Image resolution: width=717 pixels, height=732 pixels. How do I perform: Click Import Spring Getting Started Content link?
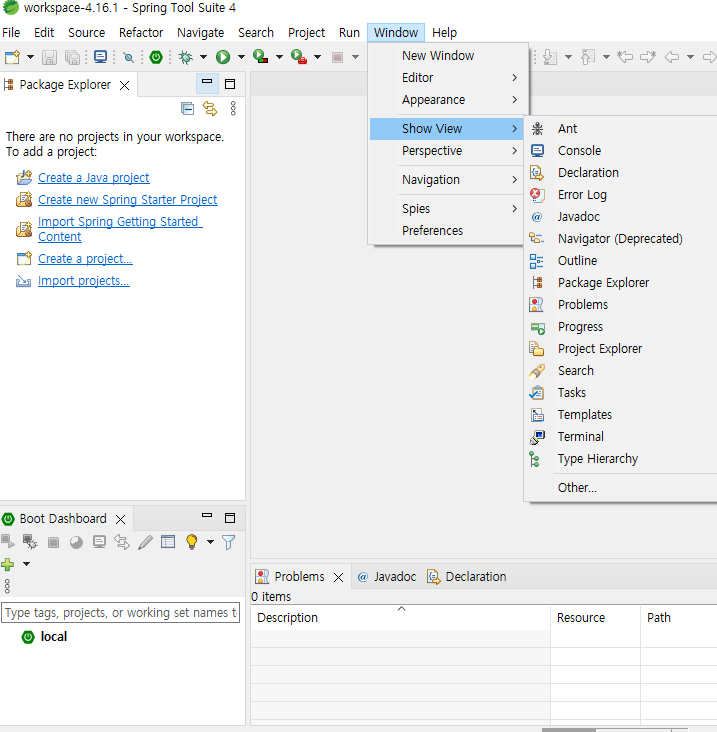[120, 229]
